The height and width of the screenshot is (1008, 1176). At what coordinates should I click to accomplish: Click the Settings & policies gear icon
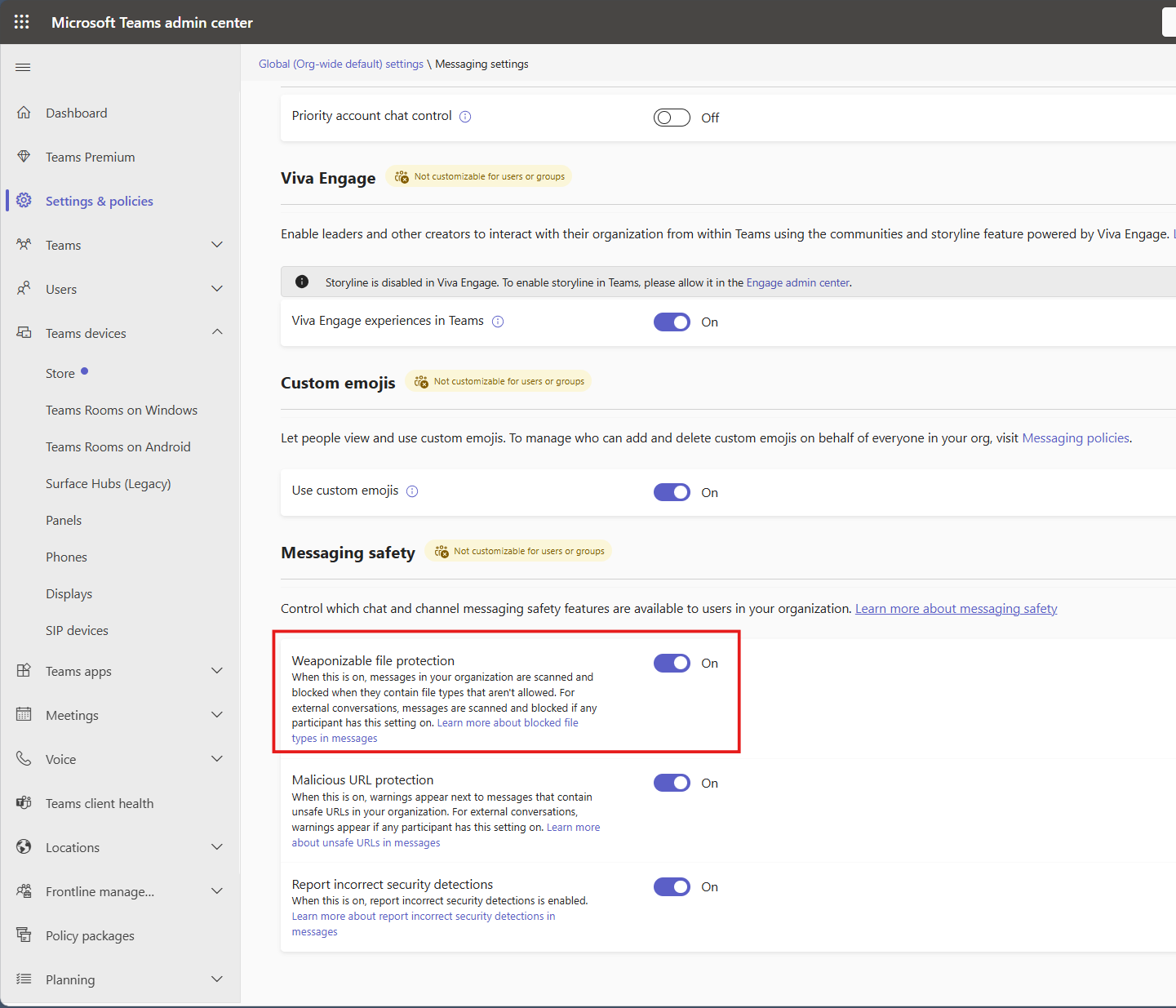point(24,201)
